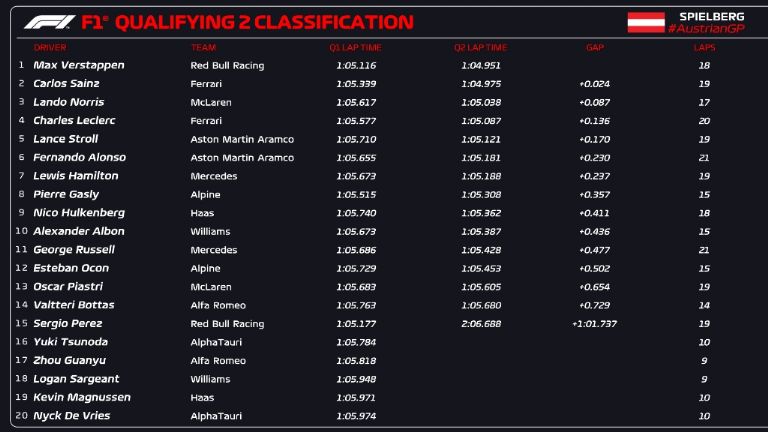The width and height of the screenshot is (768, 432).
Task: Select Lewis Hamilton in the list
Action: [75, 176]
